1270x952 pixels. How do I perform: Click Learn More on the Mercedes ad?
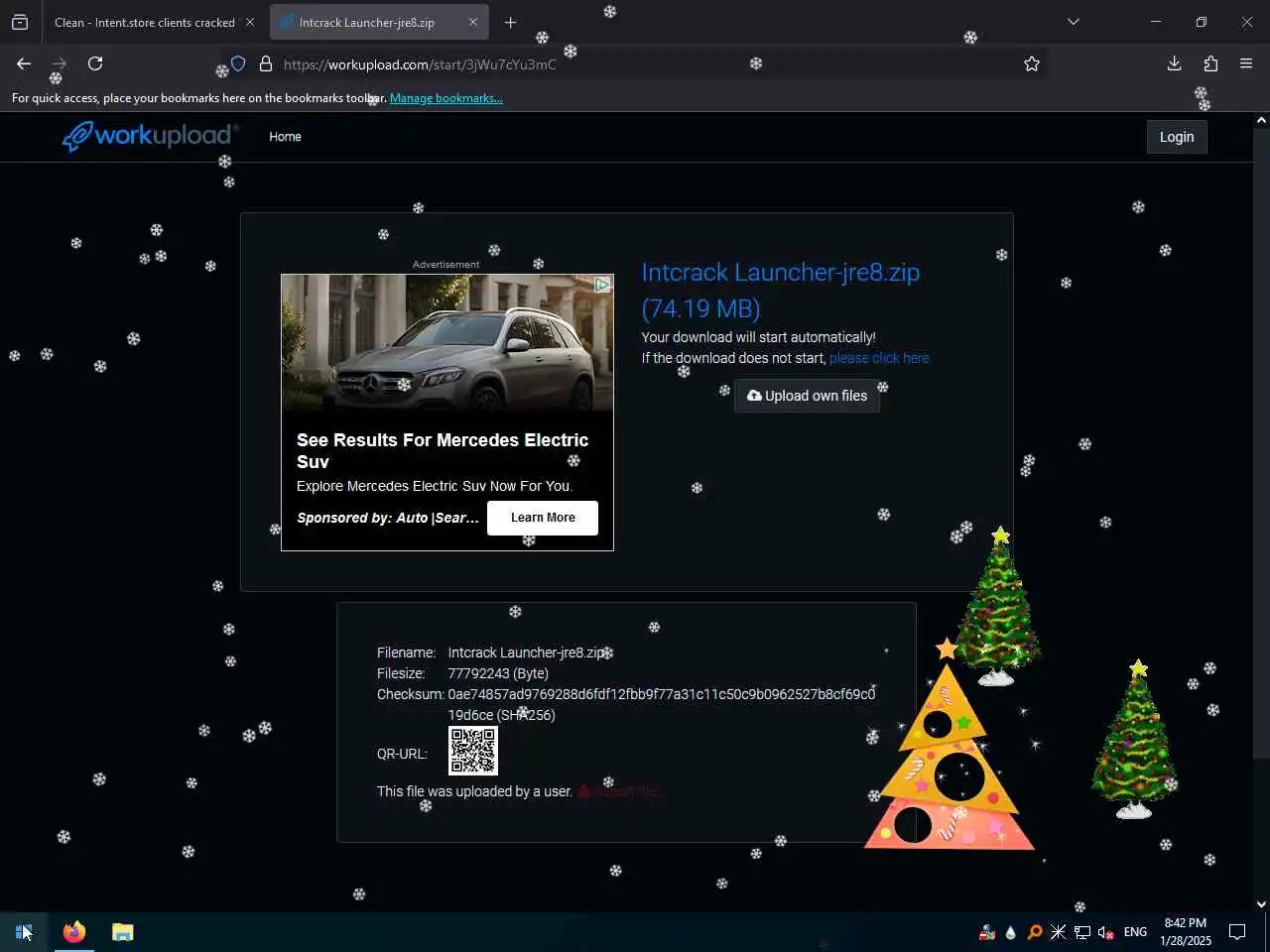click(543, 518)
